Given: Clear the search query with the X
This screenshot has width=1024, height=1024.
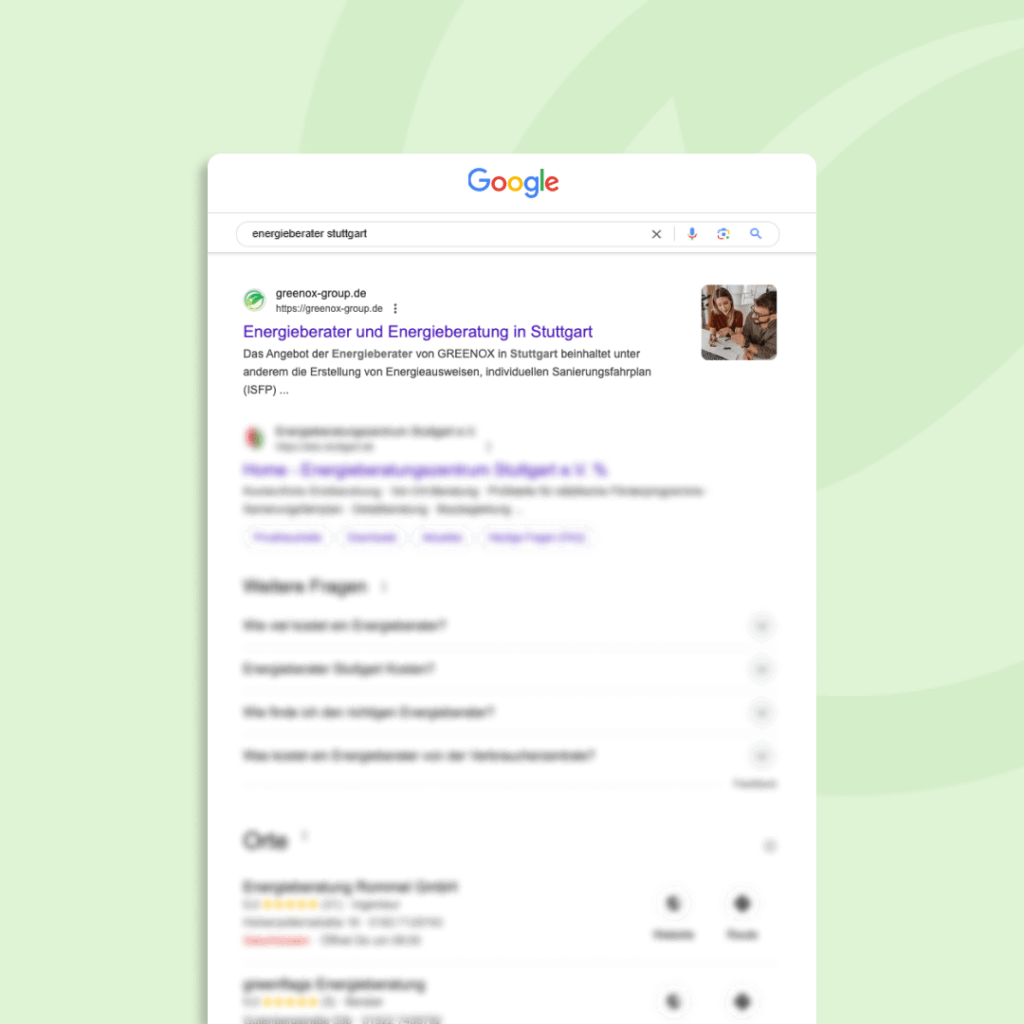Looking at the screenshot, I should point(656,234).
